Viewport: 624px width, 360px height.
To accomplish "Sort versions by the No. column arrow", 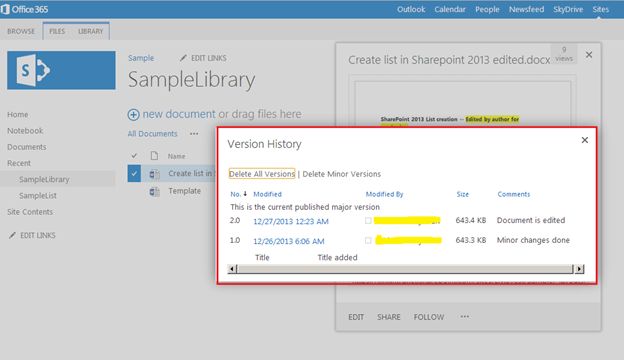I will point(245,194).
